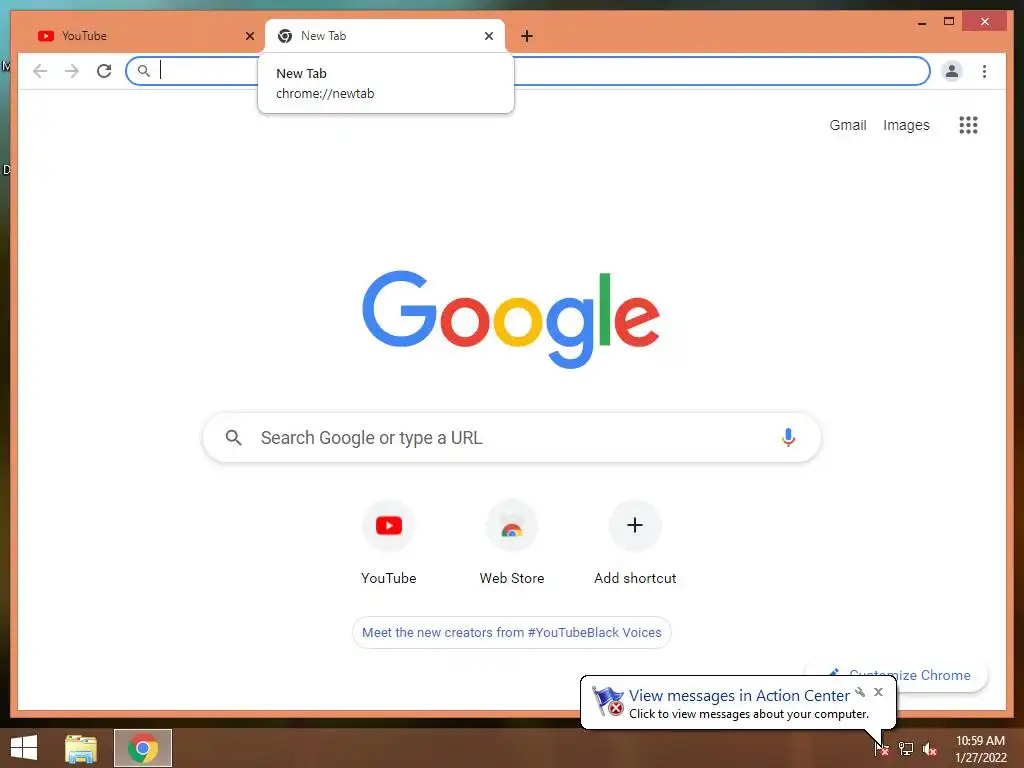Click View messages in Action Center notification

739,696
